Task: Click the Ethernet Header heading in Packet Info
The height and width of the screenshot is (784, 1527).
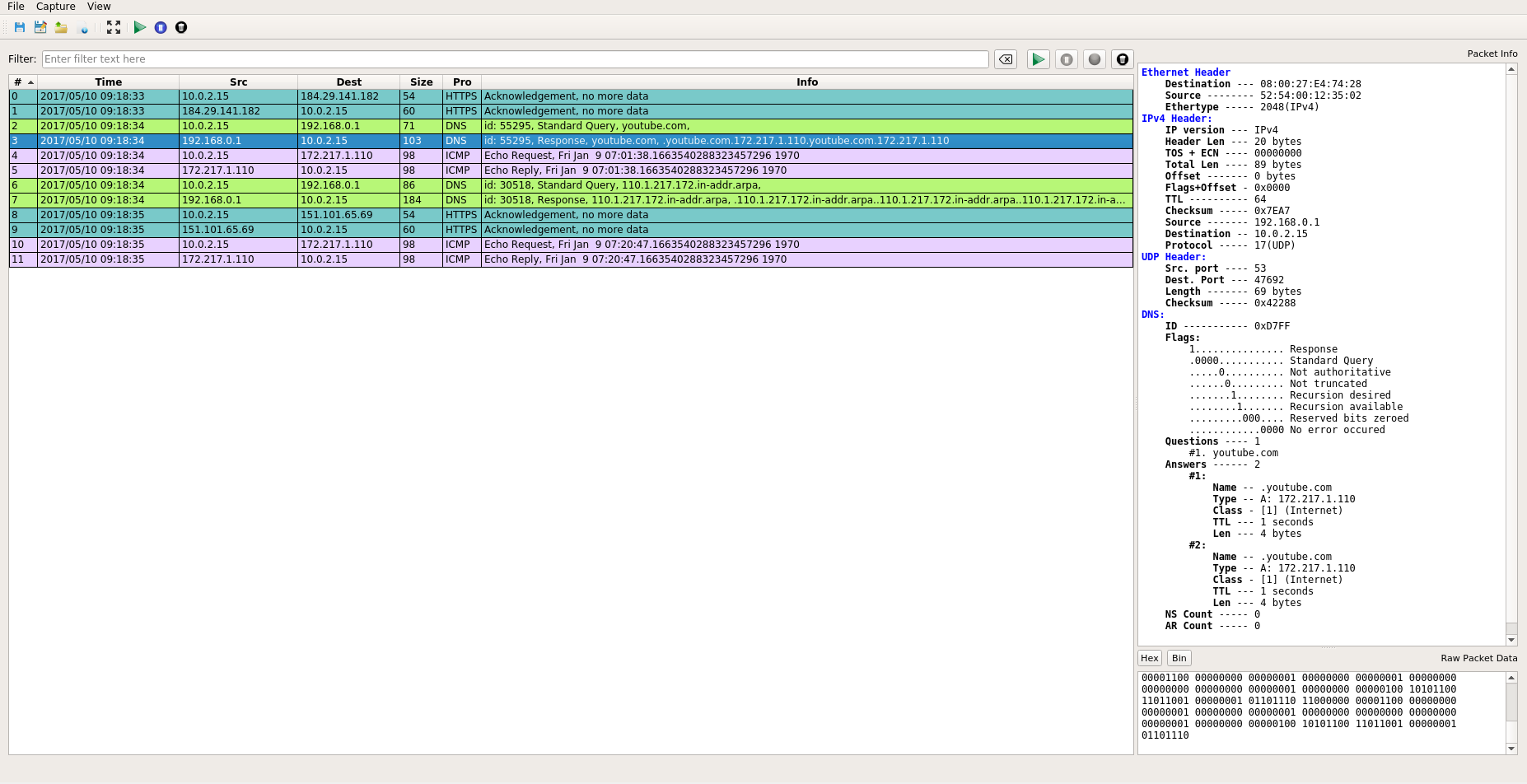Action: click(x=1186, y=72)
